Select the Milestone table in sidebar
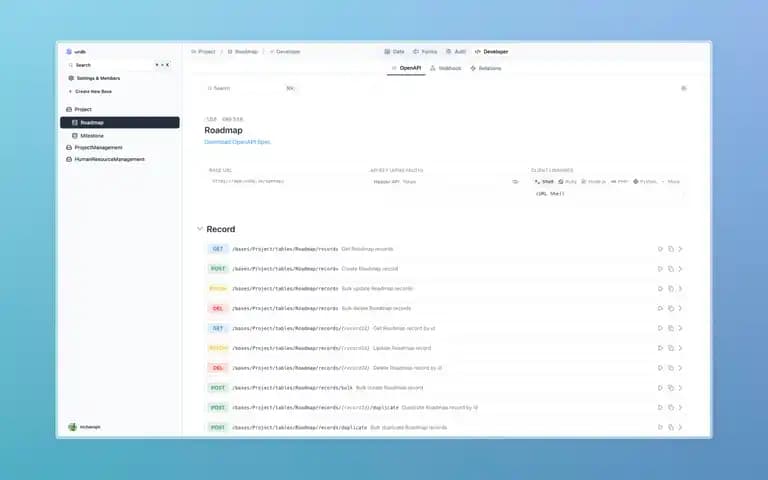This screenshot has width=768, height=480. click(x=120, y=136)
